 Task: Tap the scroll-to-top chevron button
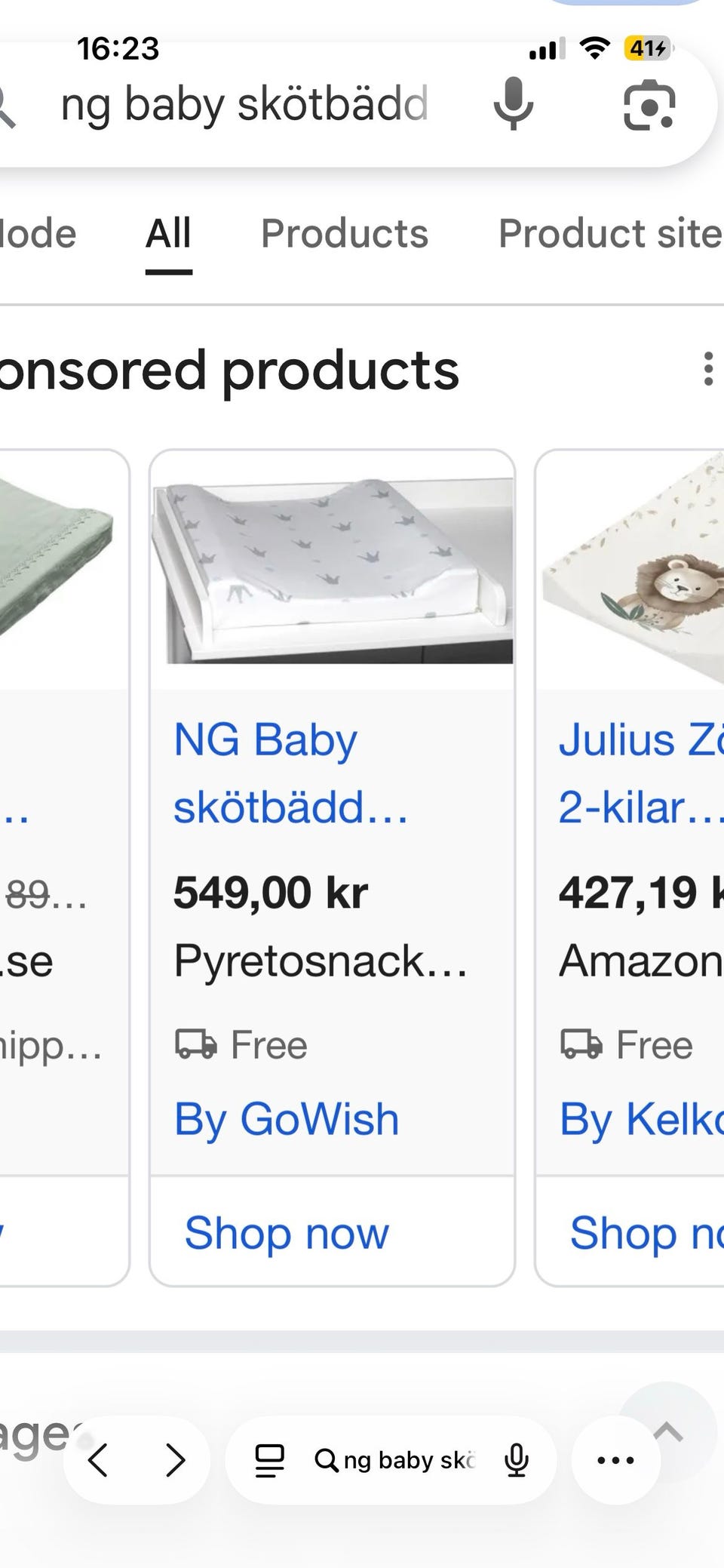pos(668,1432)
